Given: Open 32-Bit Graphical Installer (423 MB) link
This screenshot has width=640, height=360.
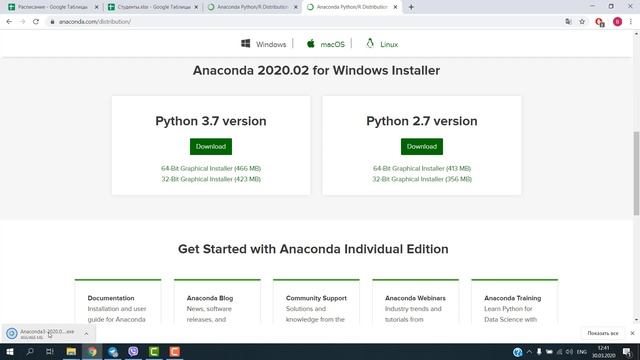Looking at the screenshot, I should [211, 179].
